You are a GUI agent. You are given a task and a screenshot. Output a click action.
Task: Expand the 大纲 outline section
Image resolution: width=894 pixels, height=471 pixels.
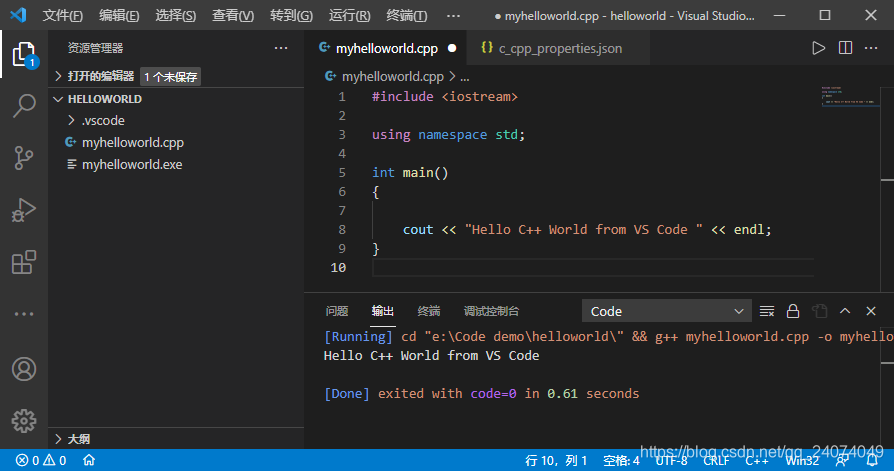[178, 438]
